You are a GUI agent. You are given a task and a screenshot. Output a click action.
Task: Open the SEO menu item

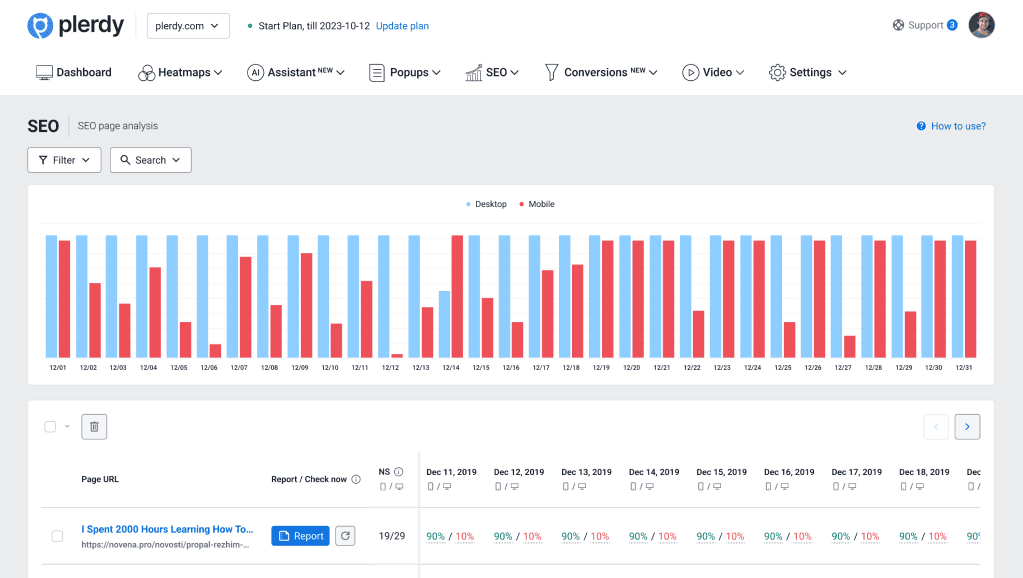click(492, 72)
